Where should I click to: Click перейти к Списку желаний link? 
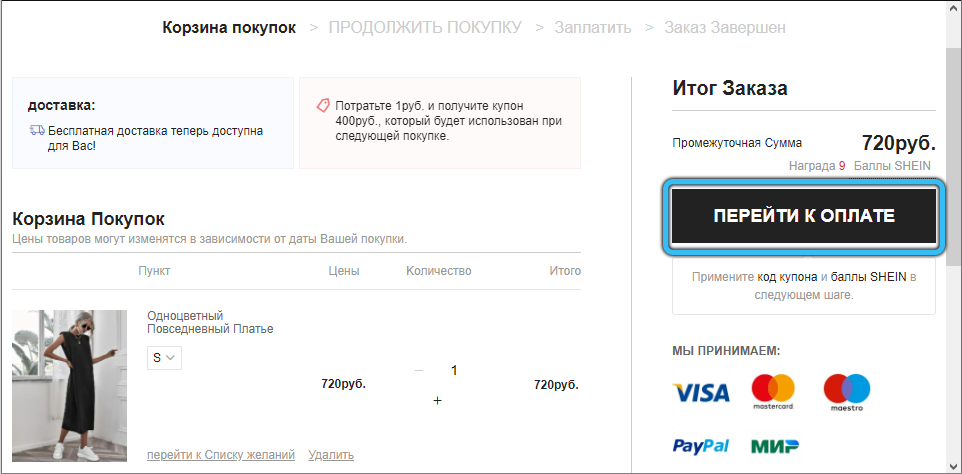coord(221,455)
